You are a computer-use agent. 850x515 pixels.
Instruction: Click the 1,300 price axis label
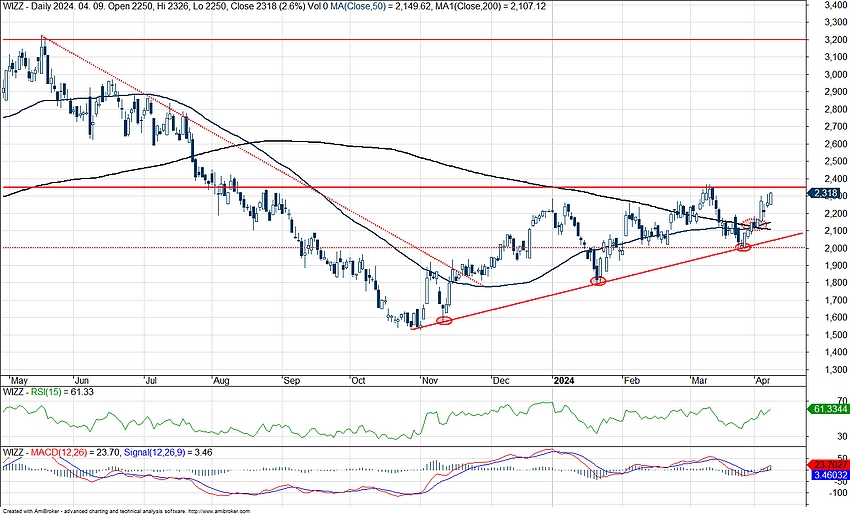click(835, 369)
